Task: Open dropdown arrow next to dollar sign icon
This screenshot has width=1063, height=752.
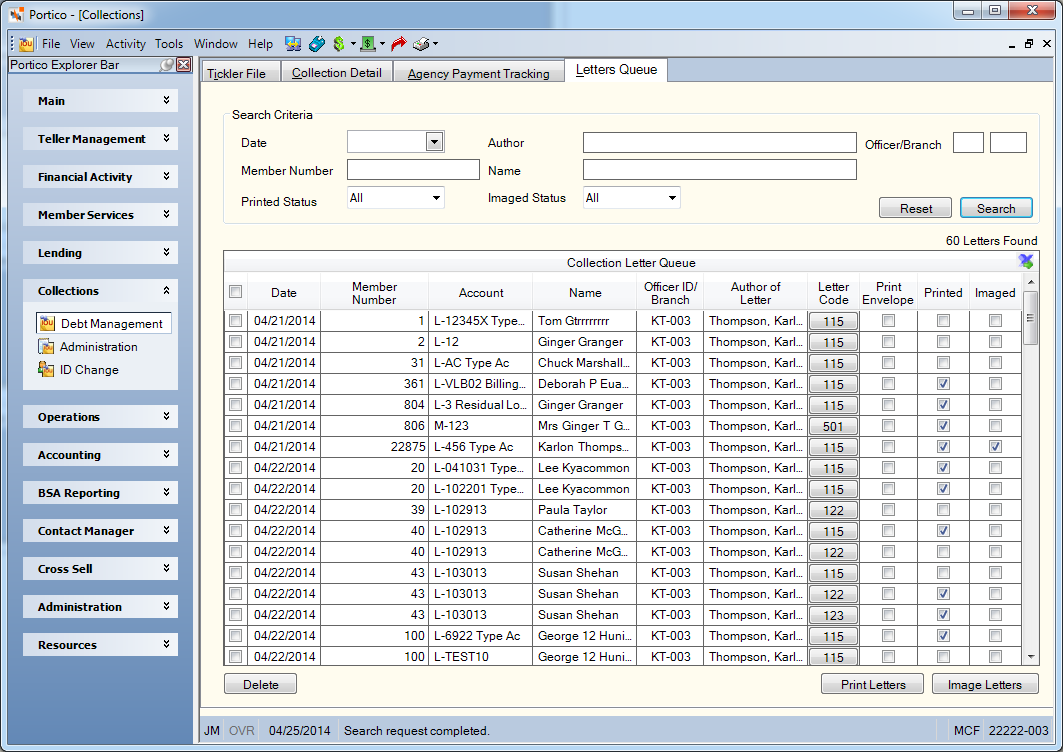Action: (353, 44)
